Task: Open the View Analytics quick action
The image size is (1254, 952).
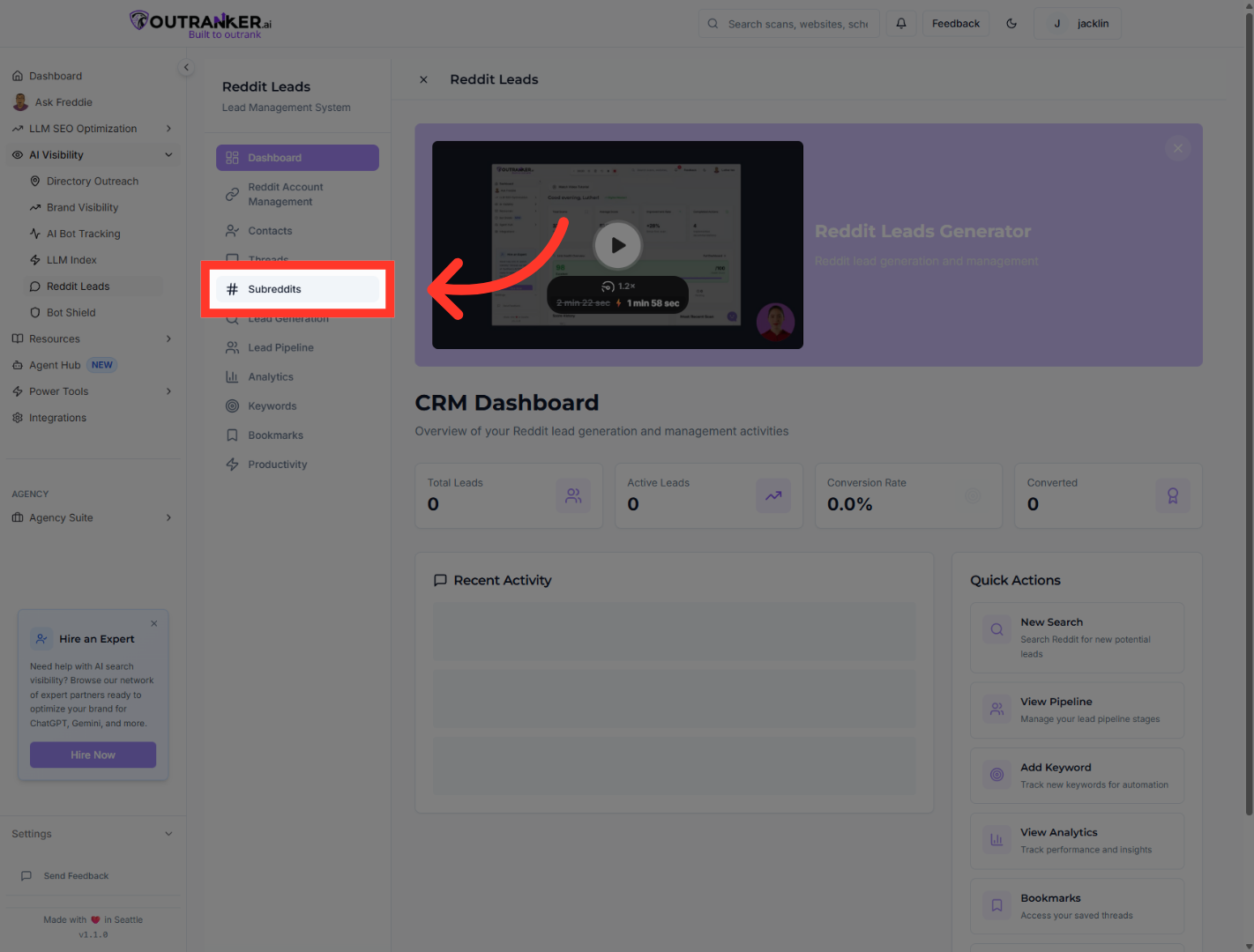Action: pos(1077,841)
